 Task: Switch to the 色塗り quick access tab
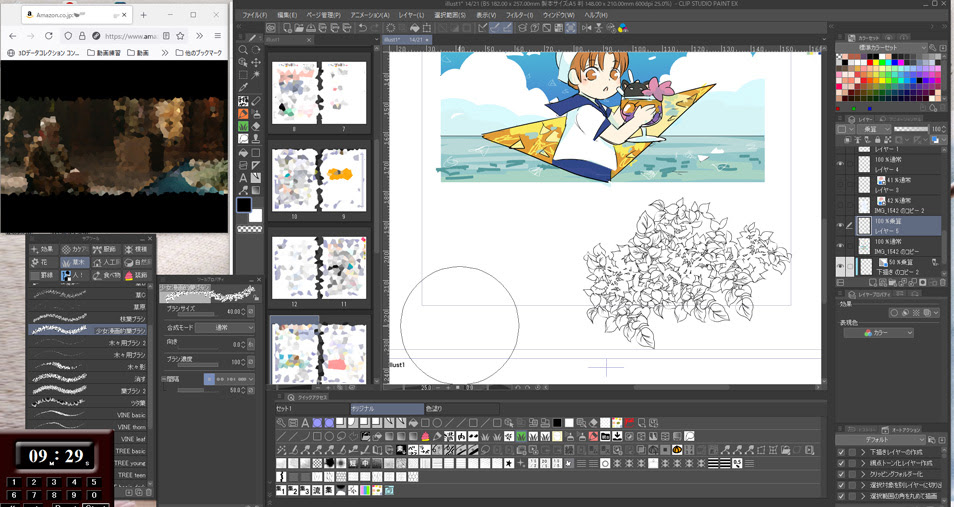pyautogui.click(x=461, y=409)
